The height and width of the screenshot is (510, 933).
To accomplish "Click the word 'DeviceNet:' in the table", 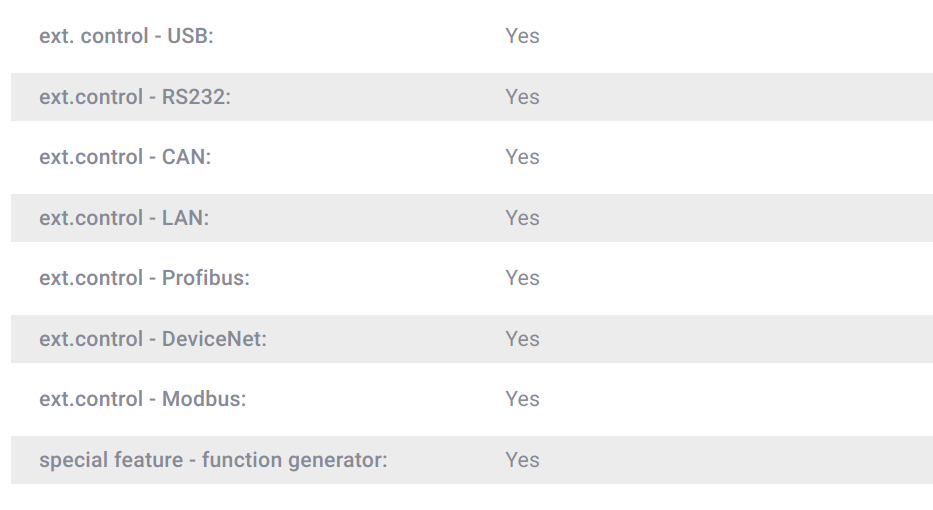I will click(x=214, y=339).
